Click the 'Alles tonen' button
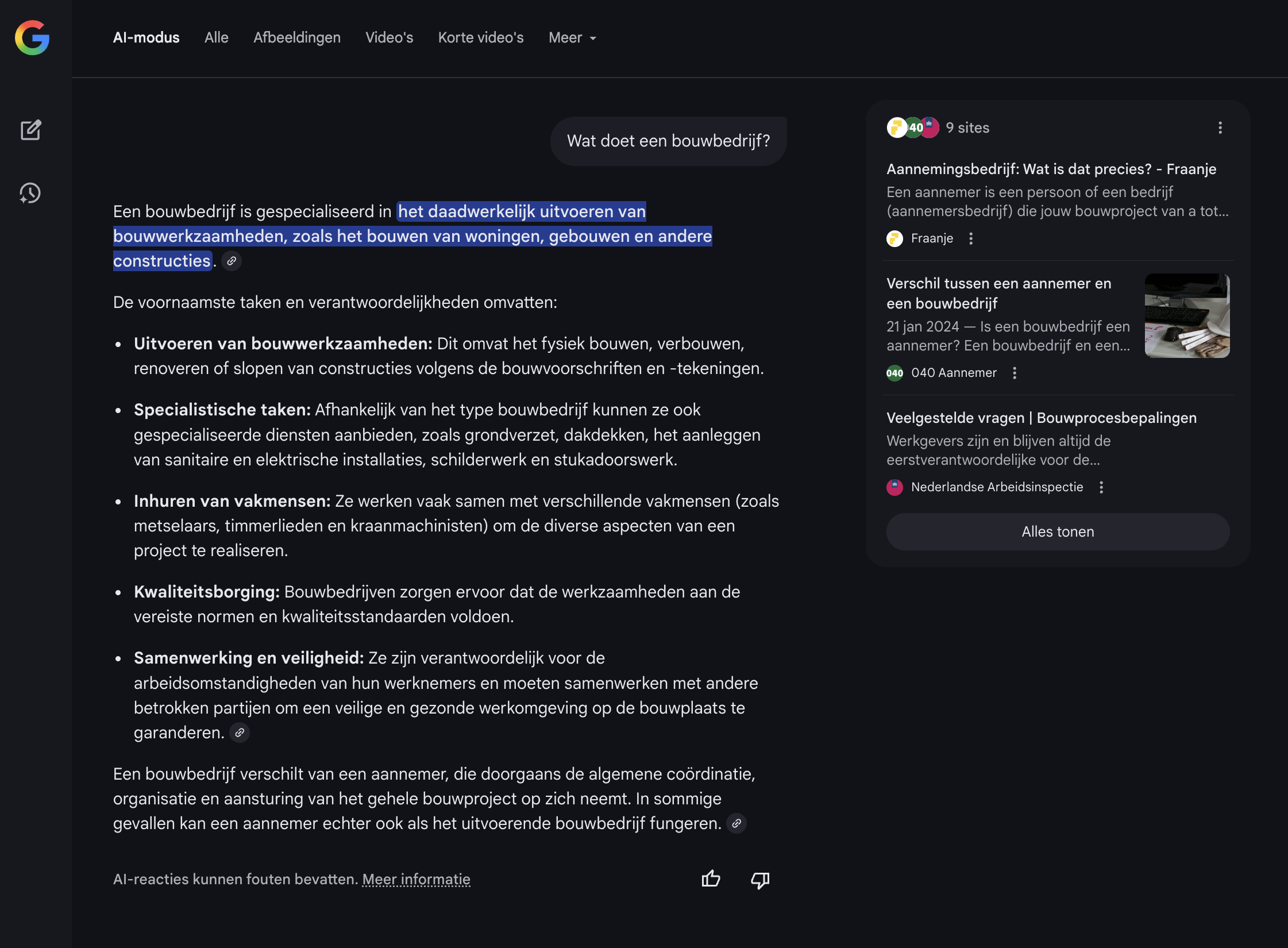This screenshot has height=948, width=1288. 1058,531
